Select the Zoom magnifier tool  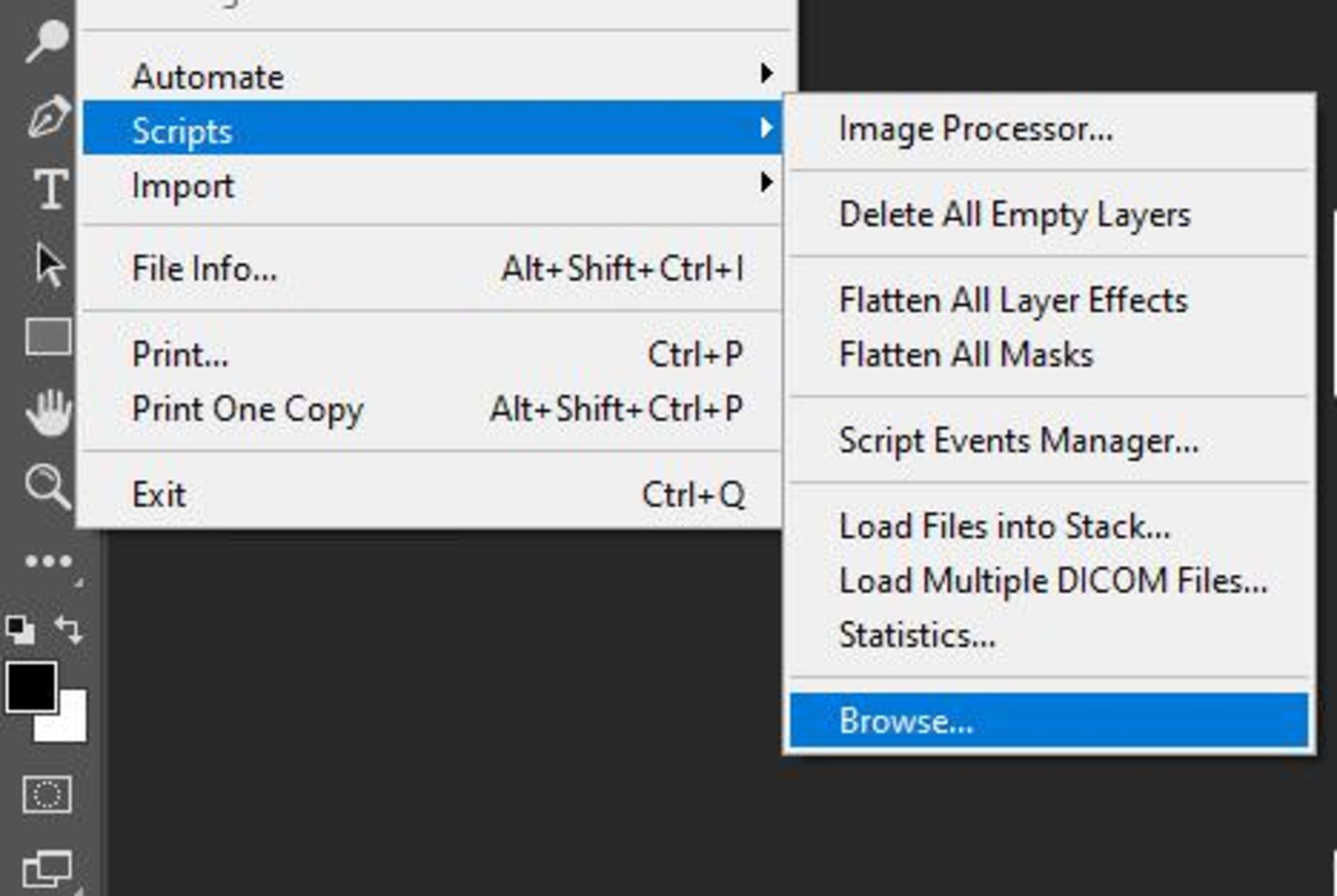tap(47, 486)
